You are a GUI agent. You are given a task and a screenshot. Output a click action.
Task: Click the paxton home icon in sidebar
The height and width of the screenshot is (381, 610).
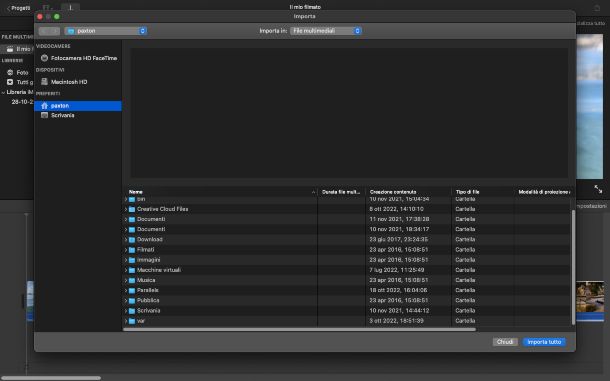44,106
